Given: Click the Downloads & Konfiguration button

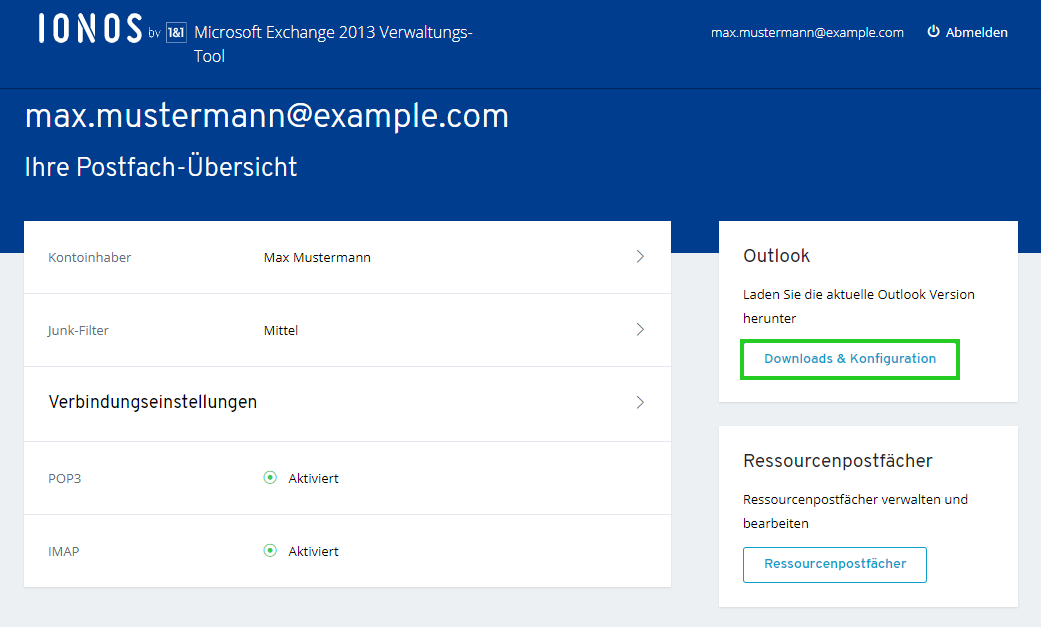Looking at the screenshot, I should (x=850, y=359).
